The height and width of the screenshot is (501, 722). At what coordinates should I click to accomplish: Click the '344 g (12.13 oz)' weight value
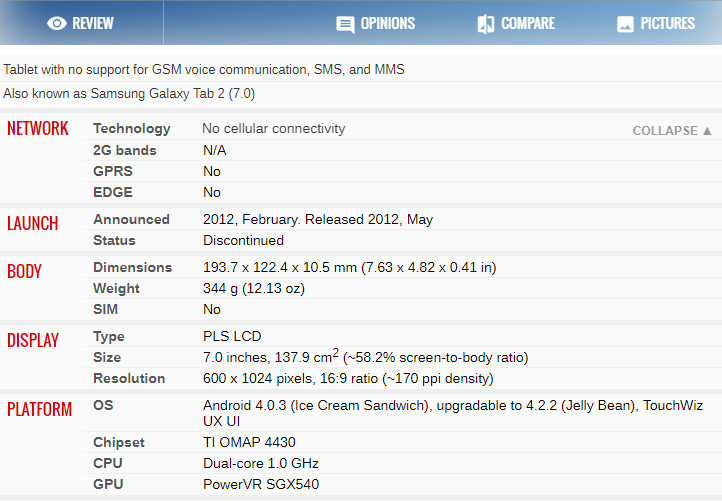254,289
